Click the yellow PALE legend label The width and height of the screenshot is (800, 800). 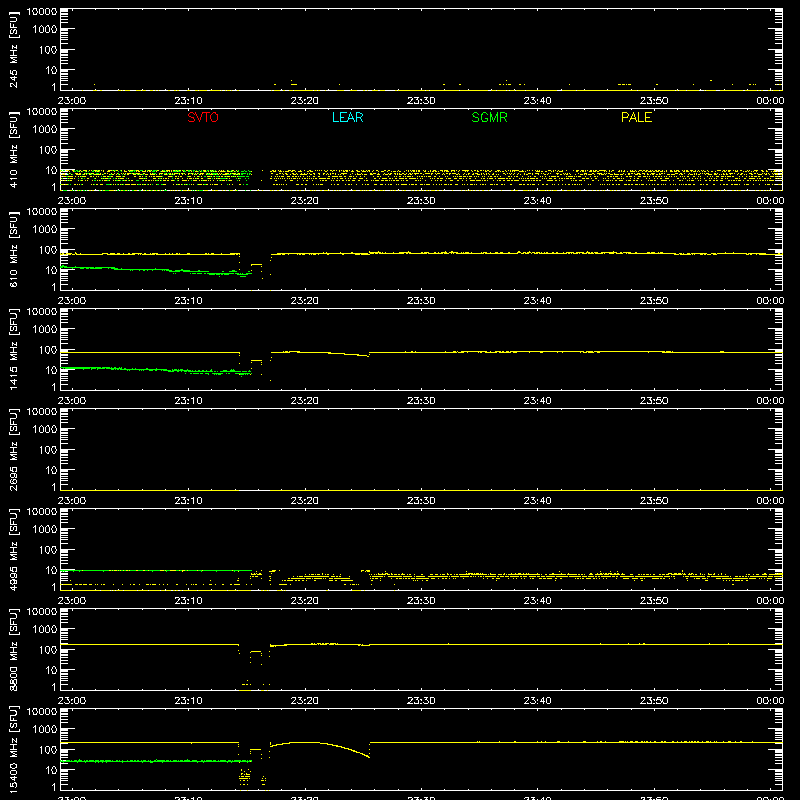pos(636,117)
